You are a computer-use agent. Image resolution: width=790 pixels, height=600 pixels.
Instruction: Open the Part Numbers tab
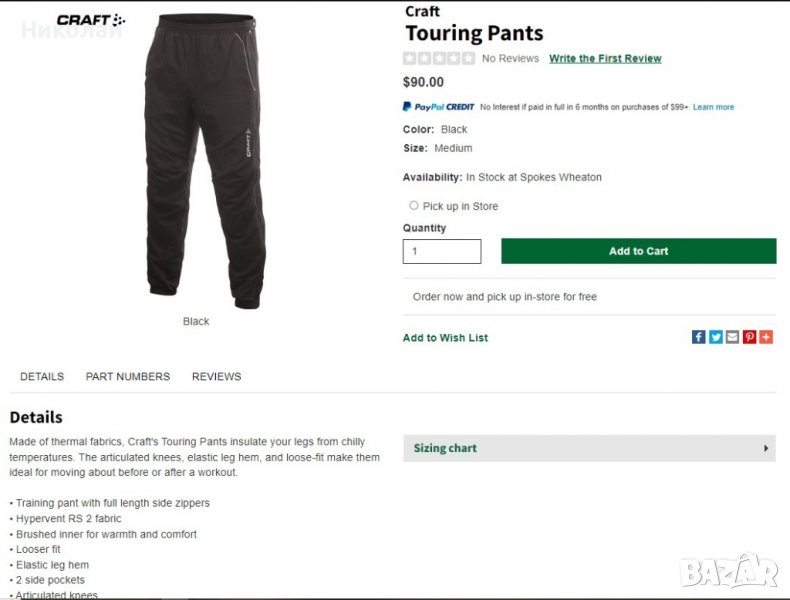pos(128,377)
